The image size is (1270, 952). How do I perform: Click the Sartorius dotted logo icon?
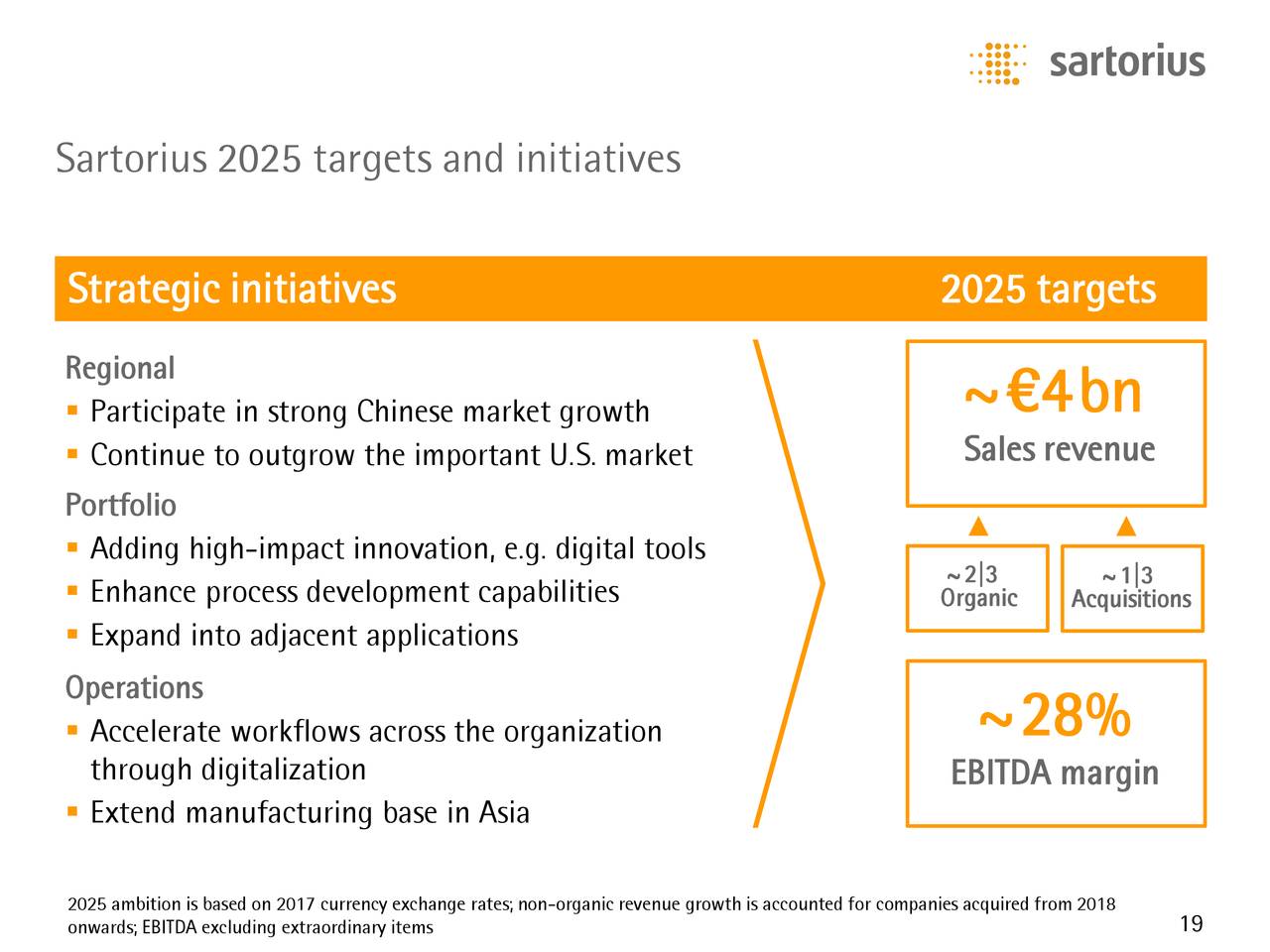[997, 63]
